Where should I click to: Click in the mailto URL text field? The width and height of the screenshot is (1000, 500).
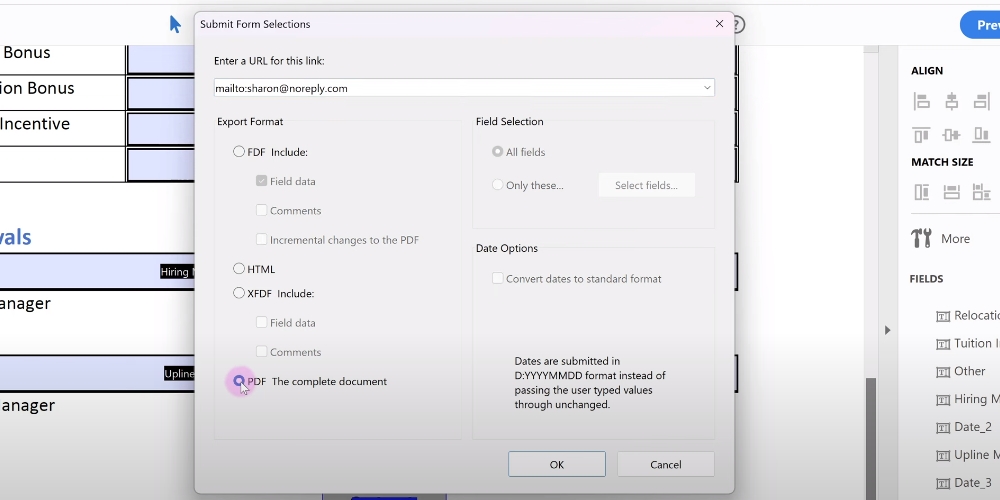[x=450, y=88]
